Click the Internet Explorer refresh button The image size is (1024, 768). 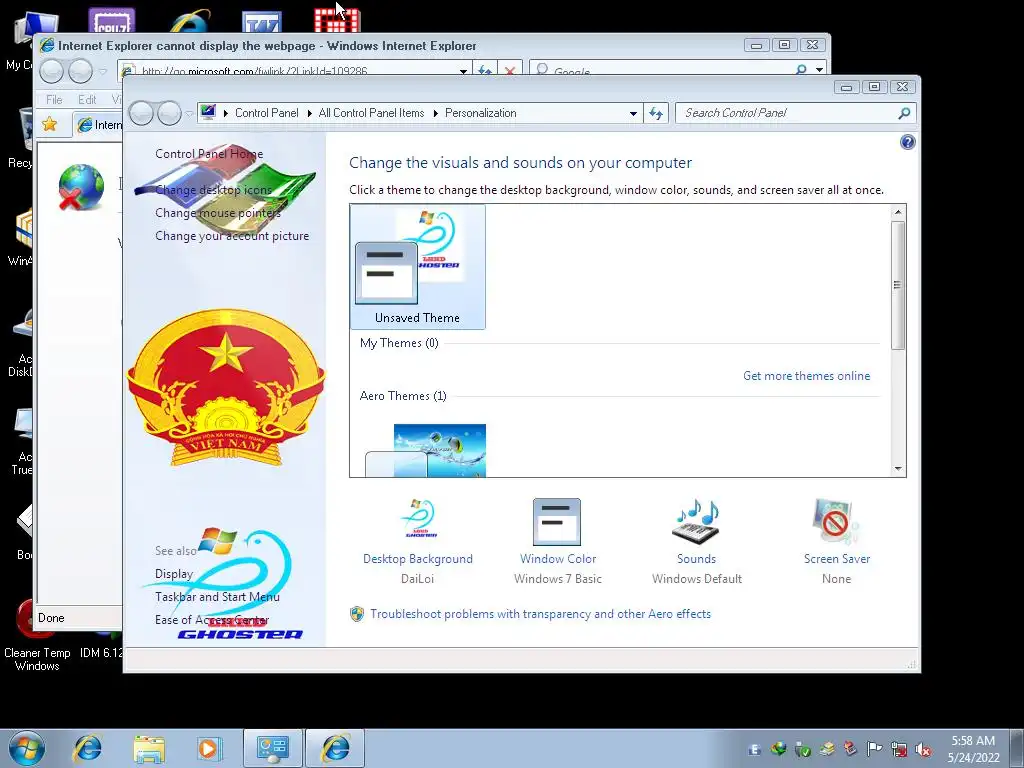[485, 69]
